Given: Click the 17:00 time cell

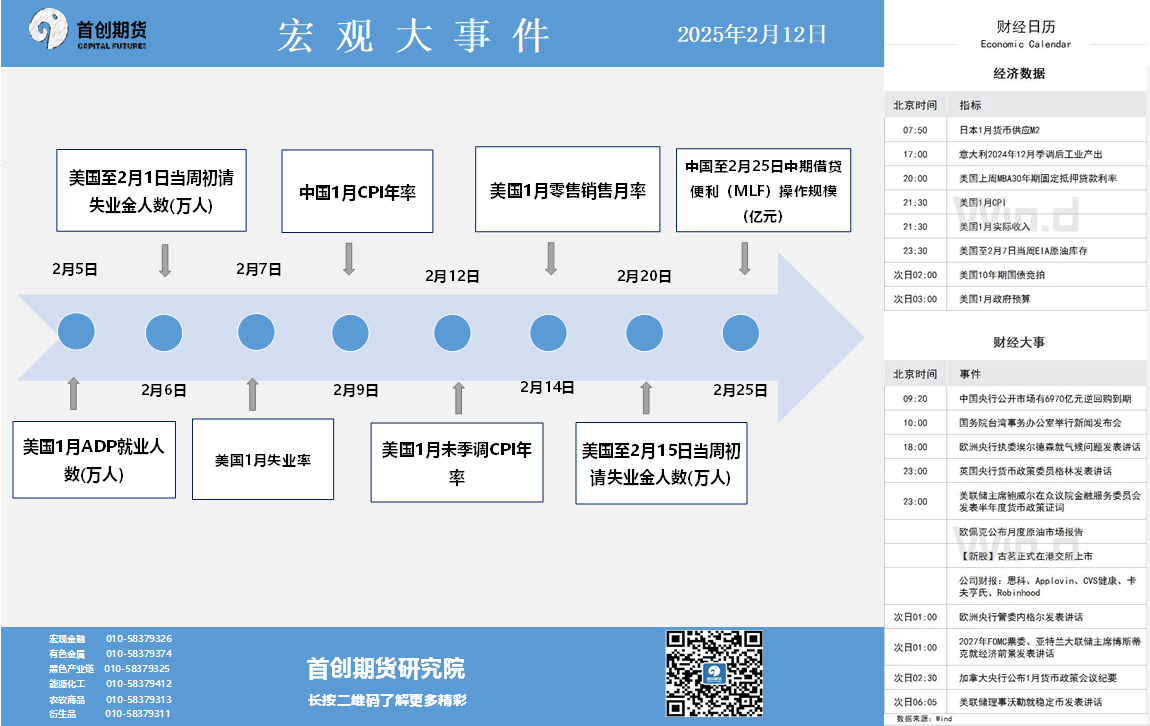Looking at the screenshot, I should (x=915, y=155).
